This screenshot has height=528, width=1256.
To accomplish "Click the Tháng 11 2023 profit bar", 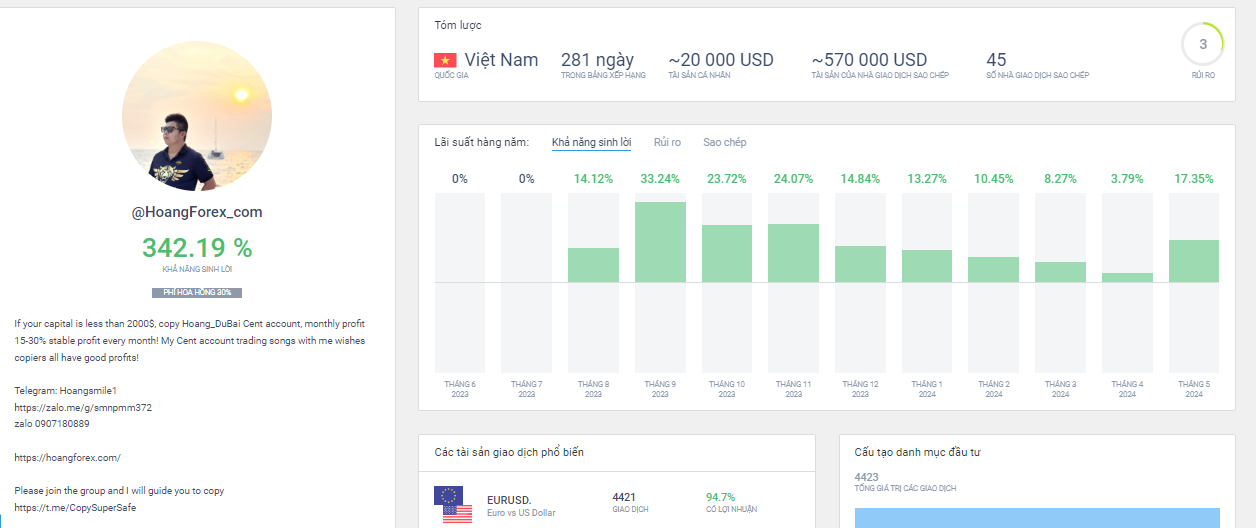I will coord(794,253).
